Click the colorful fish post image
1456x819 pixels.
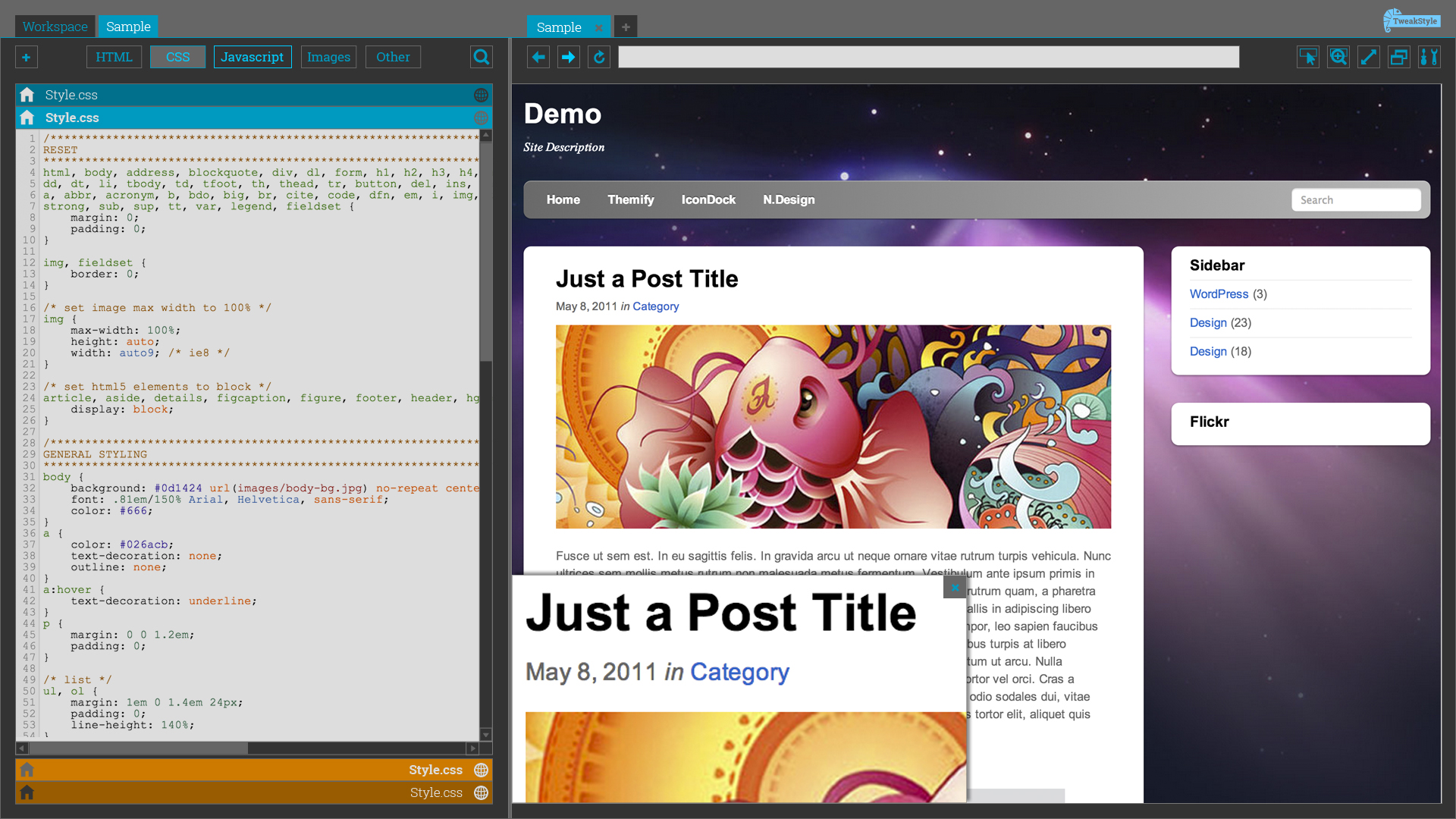833,427
